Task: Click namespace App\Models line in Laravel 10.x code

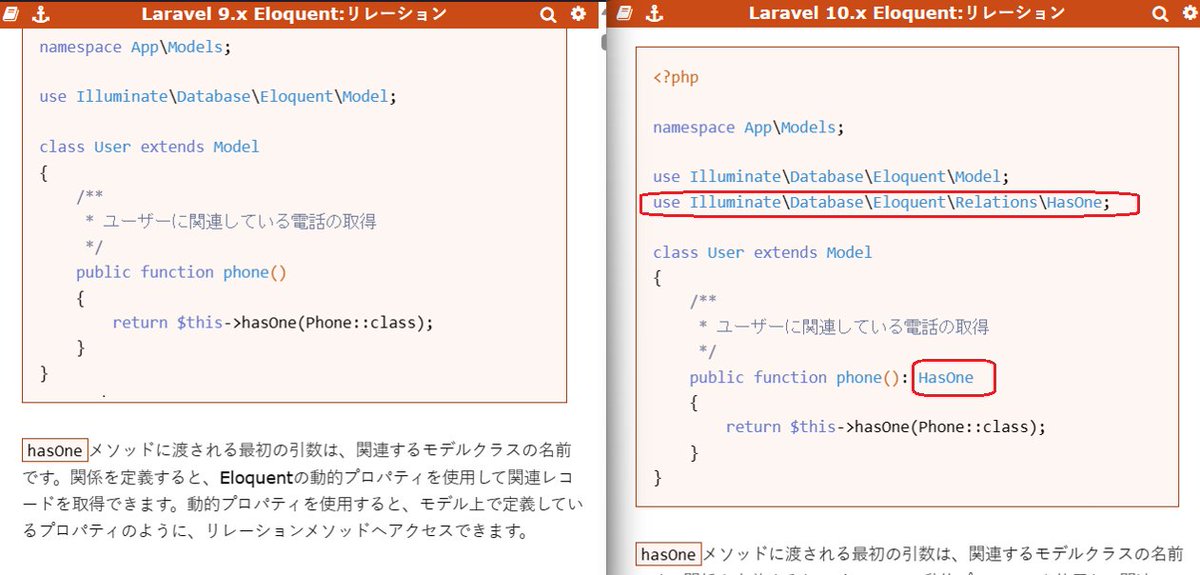Action: coord(749,128)
